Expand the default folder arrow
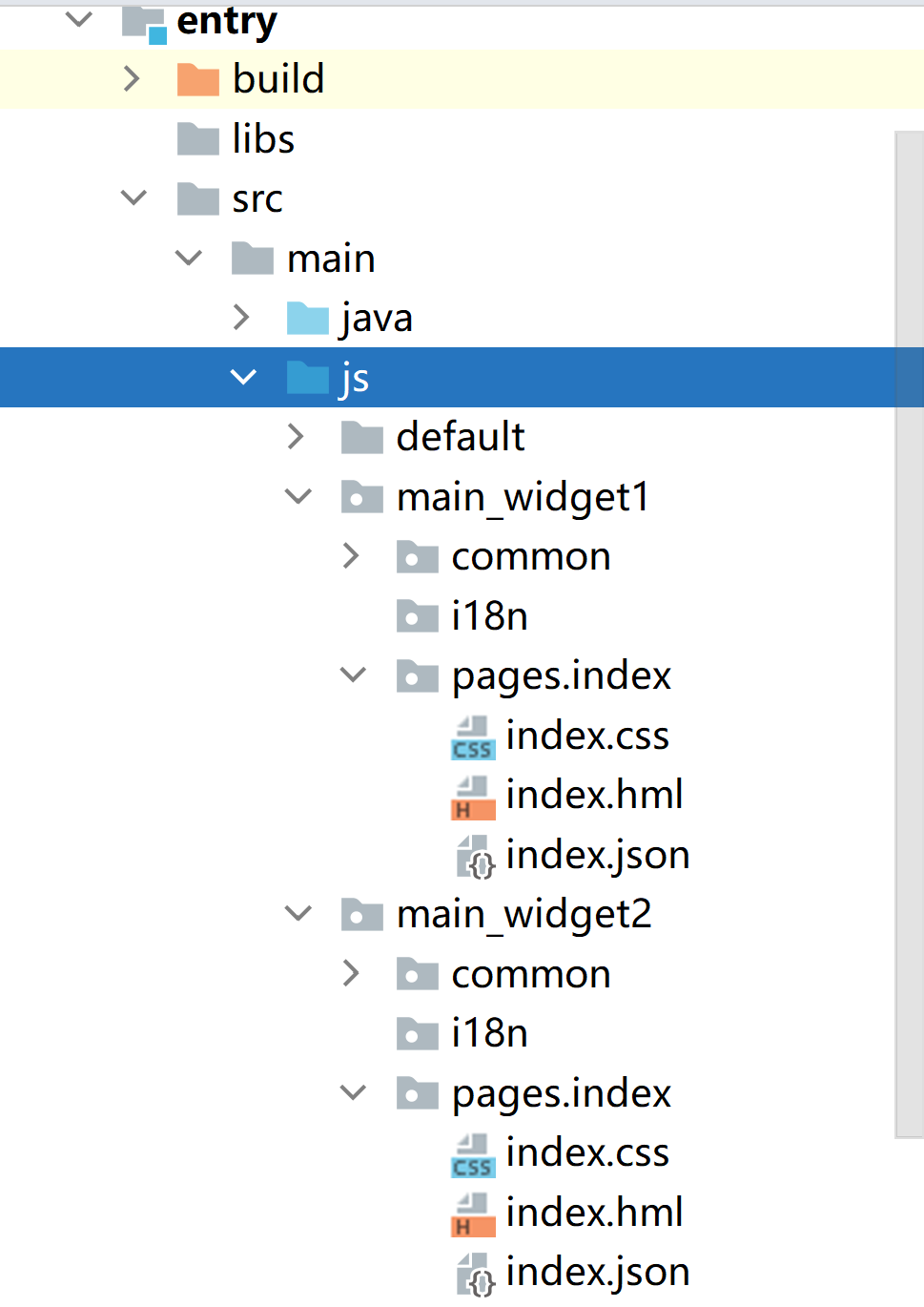 297,437
